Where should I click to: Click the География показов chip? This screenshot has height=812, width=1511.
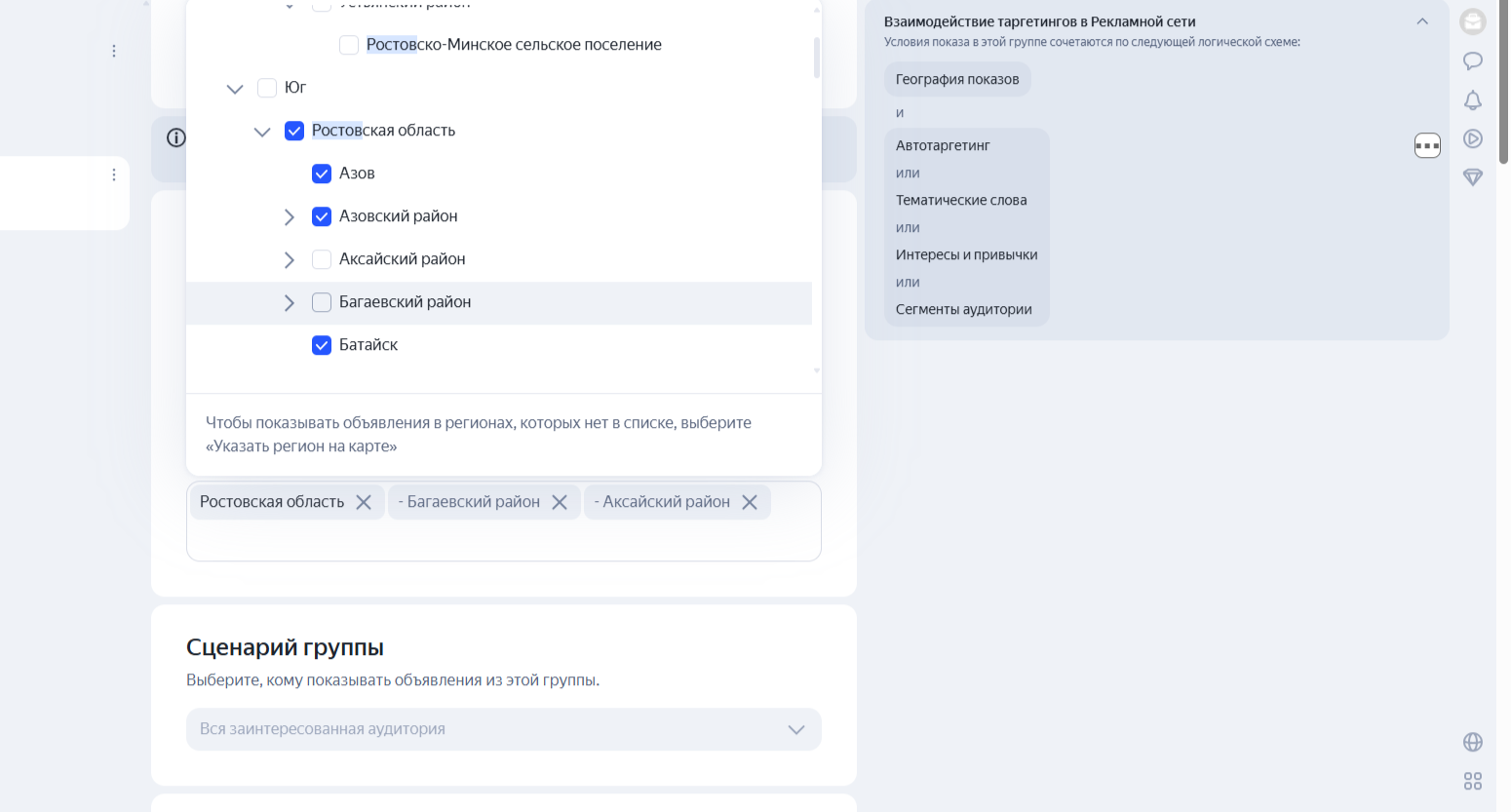pyautogui.click(x=957, y=79)
